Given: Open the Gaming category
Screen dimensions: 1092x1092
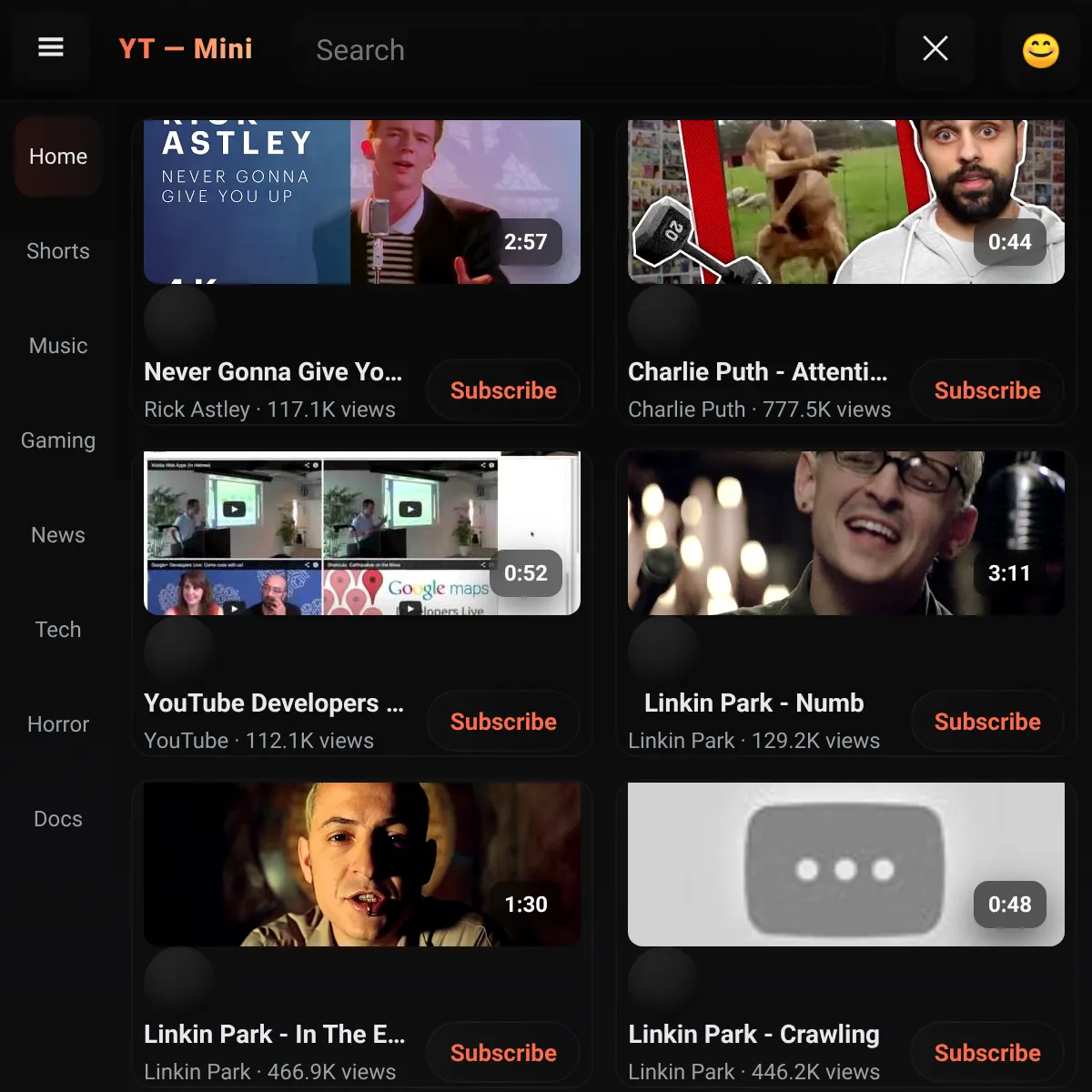Looking at the screenshot, I should (58, 440).
